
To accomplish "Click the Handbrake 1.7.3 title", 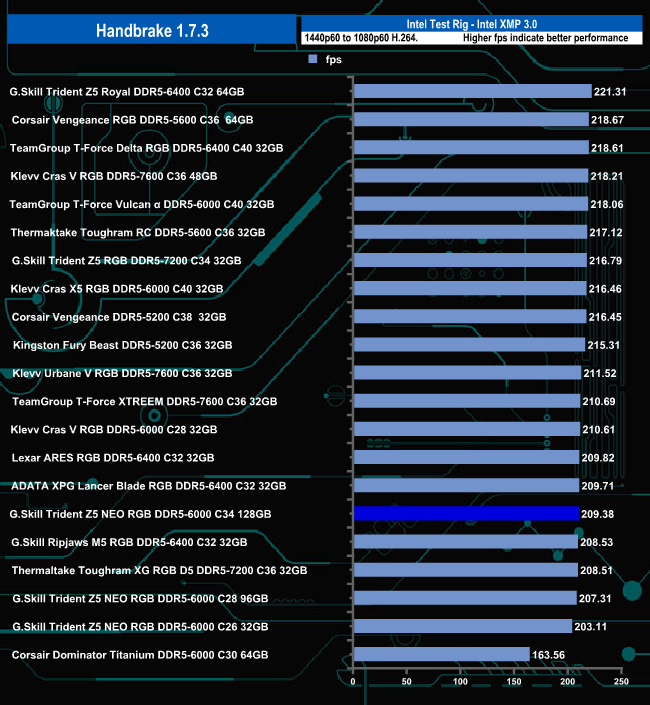I will [152, 31].
